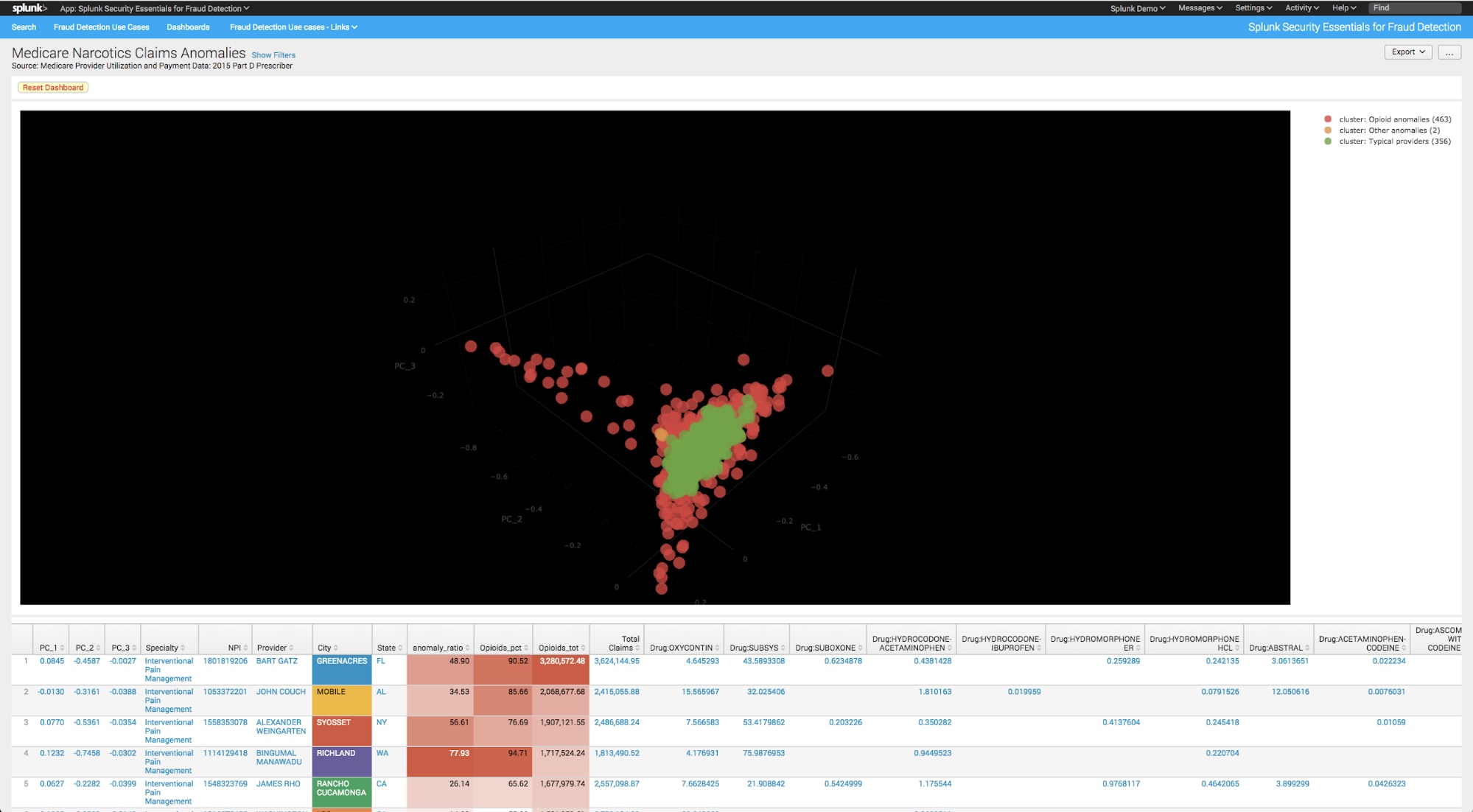This screenshot has width=1473, height=812.
Task: Open the Export dropdown
Action: tap(1408, 52)
